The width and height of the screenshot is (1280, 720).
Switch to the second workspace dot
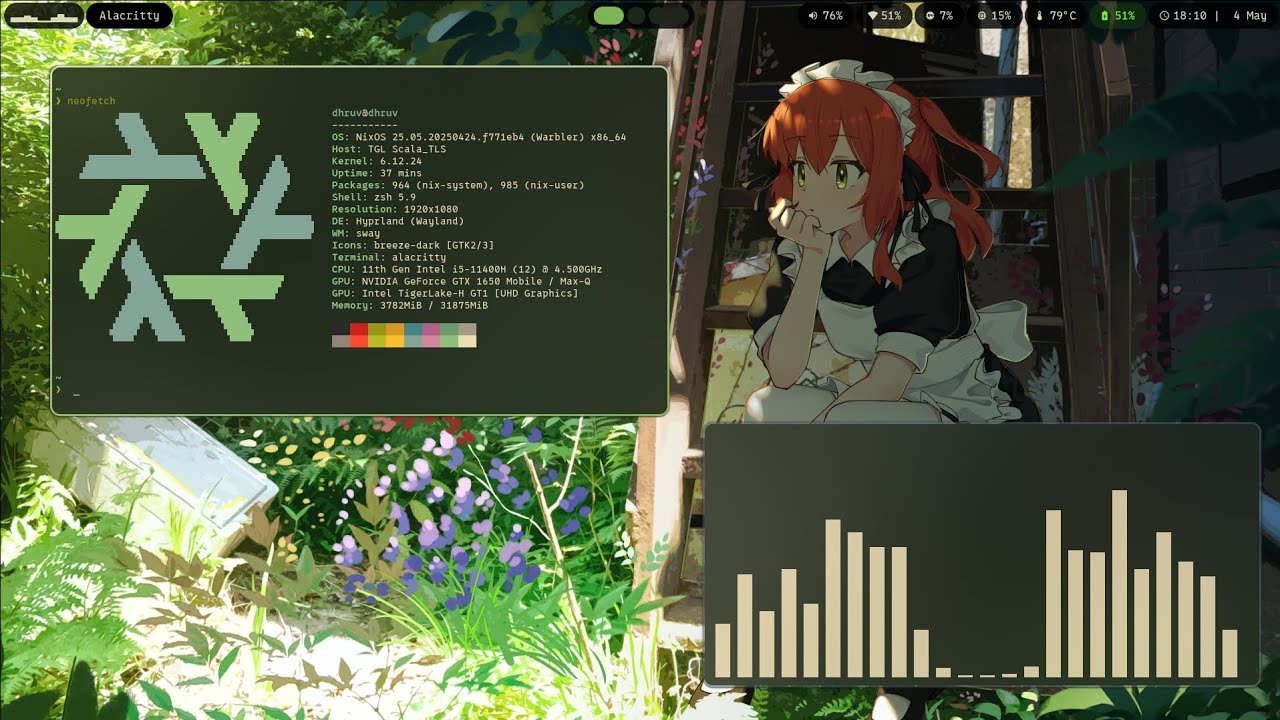[636, 16]
